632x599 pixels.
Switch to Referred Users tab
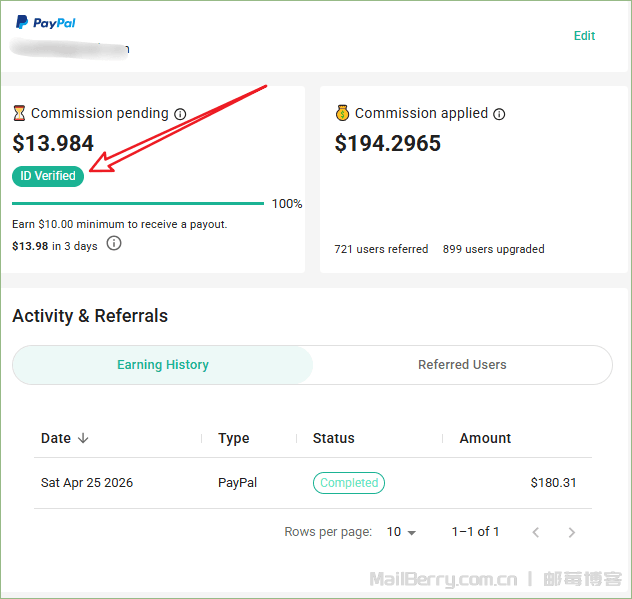click(462, 365)
